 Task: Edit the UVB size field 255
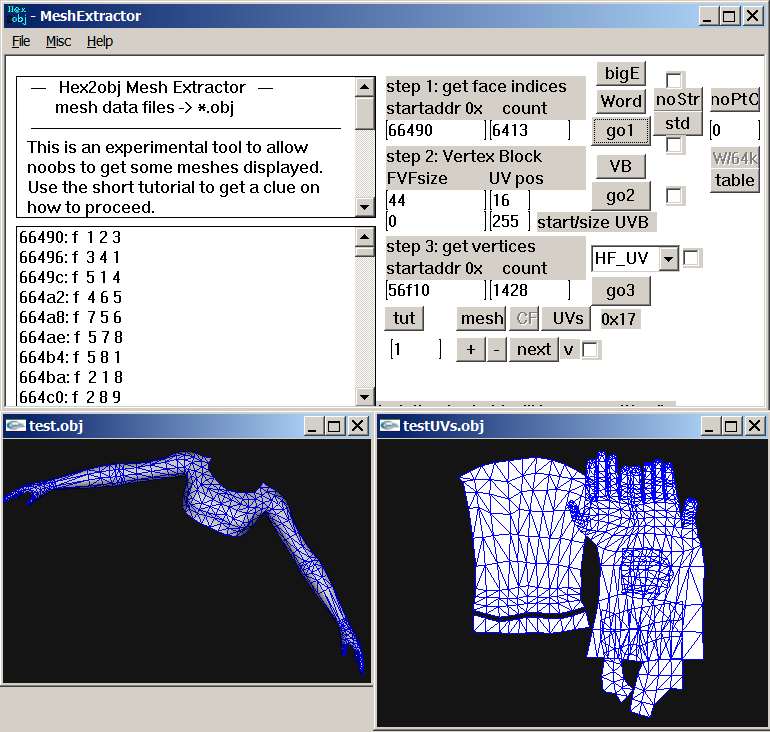point(510,221)
